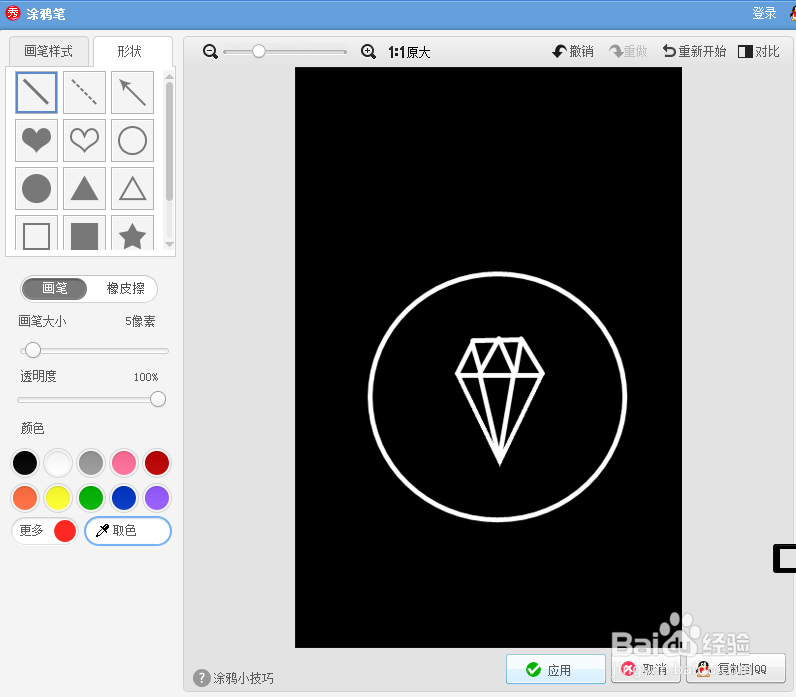Select the filled heart shape
796x697 pixels.
tap(36, 140)
